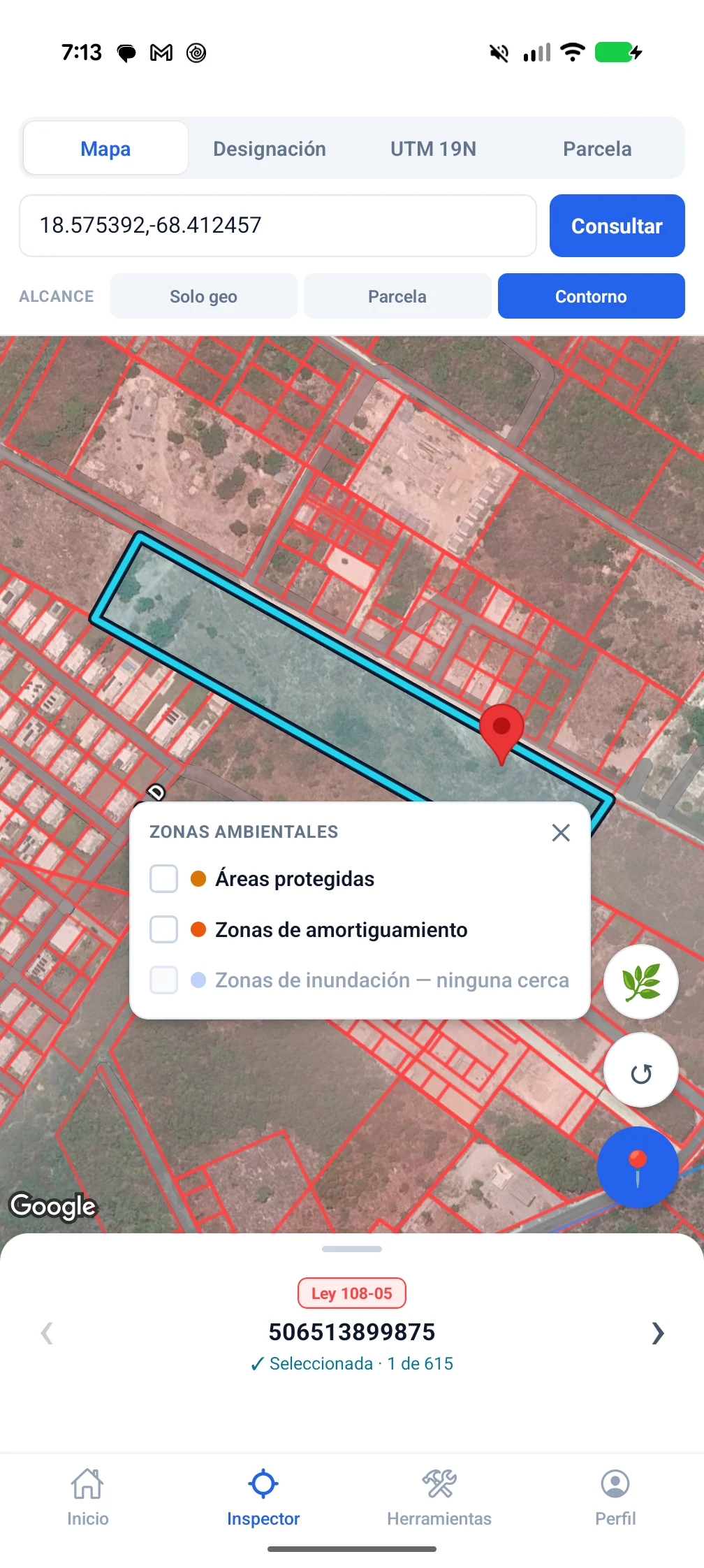
Task: Expand the bottom sheet via the drag handle
Action: 352,1249
